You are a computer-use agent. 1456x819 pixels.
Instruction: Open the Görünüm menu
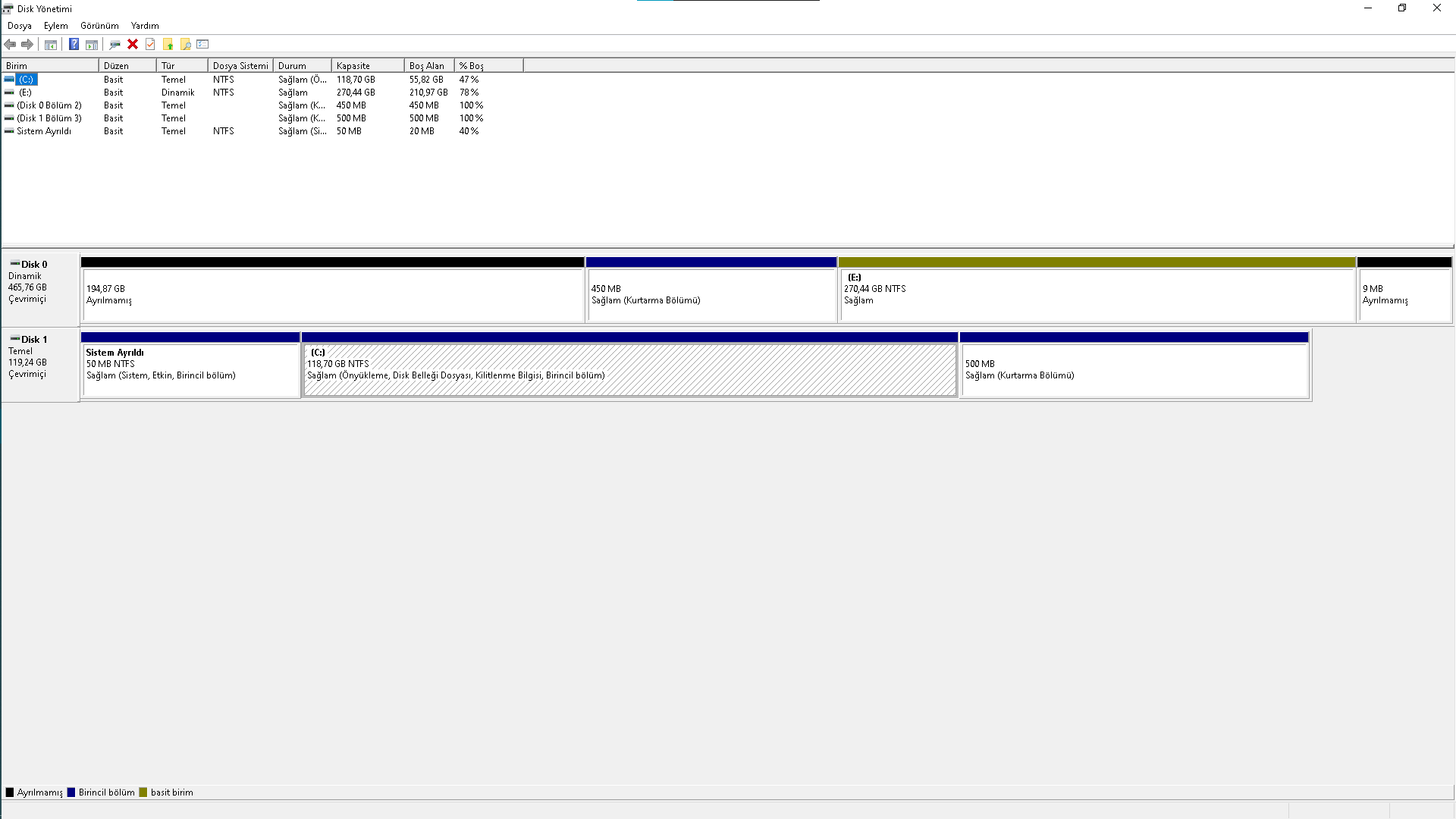(99, 25)
